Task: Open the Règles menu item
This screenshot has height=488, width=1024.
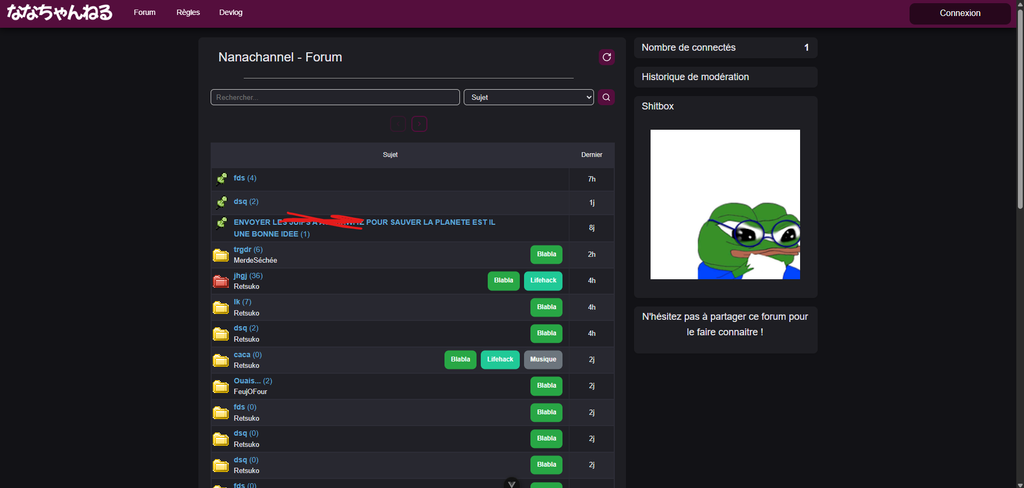Action: pyautogui.click(x=187, y=13)
